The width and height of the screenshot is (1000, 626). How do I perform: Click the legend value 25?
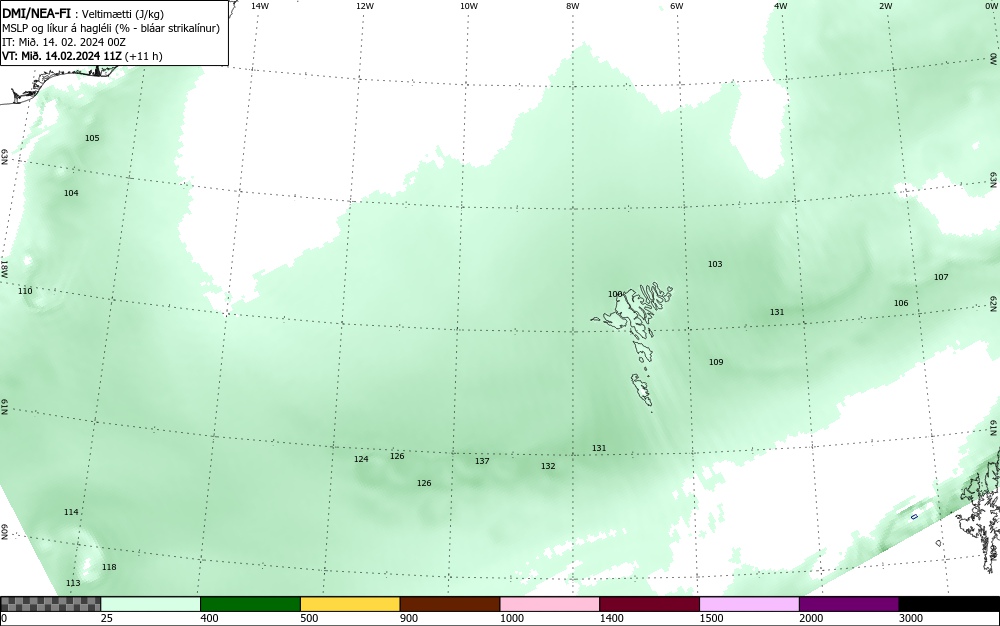pyautogui.click(x=107, y=618)
